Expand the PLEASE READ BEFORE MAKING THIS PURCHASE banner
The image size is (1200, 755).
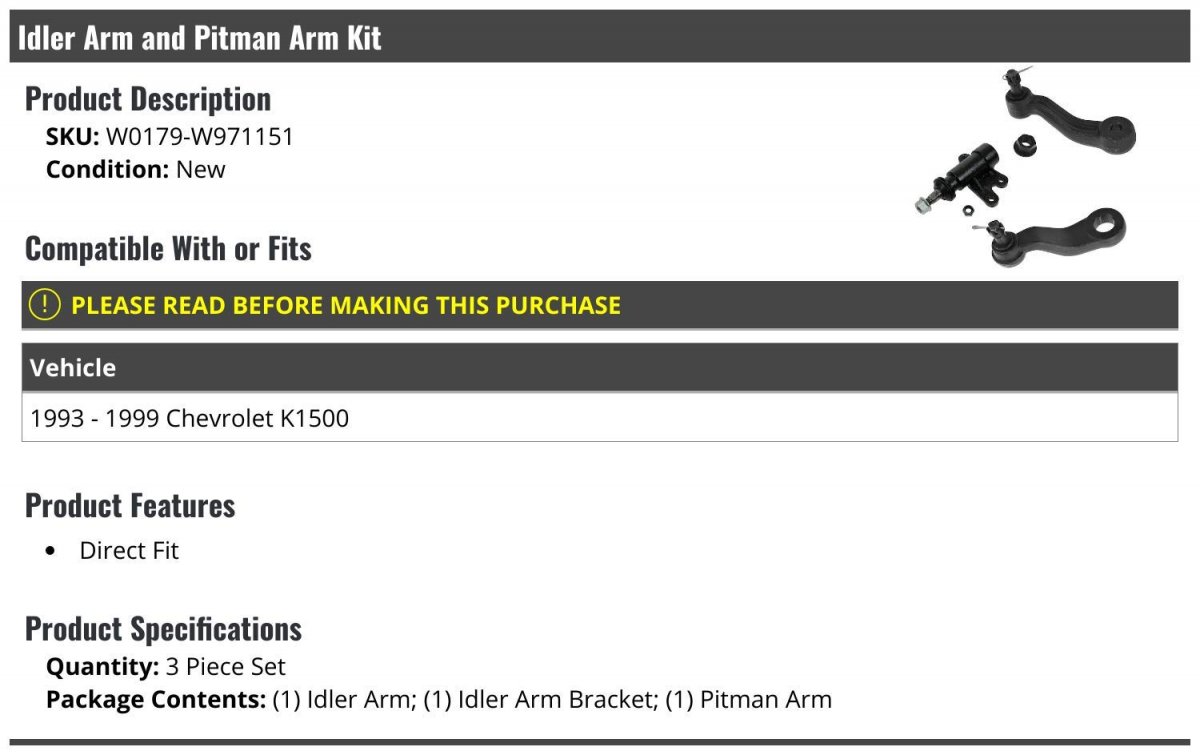pos(600,305)
